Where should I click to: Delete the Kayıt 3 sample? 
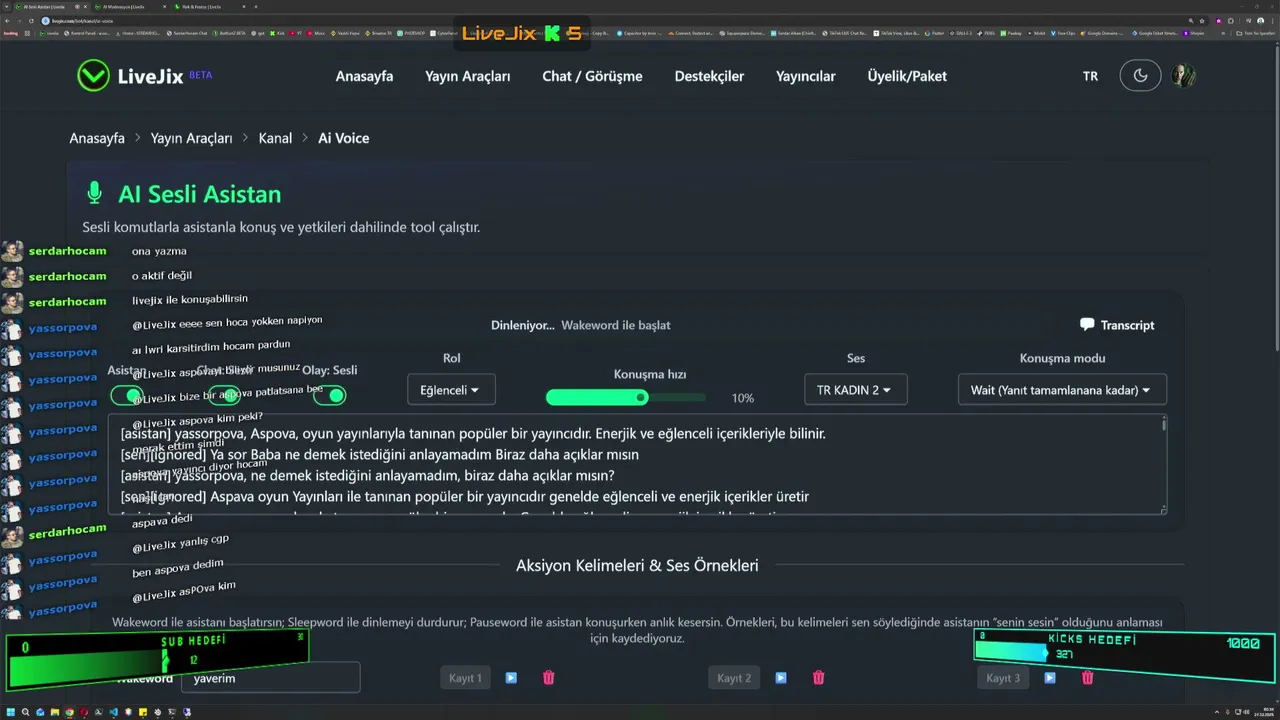pyautogui.click(x=1087, y=677)
